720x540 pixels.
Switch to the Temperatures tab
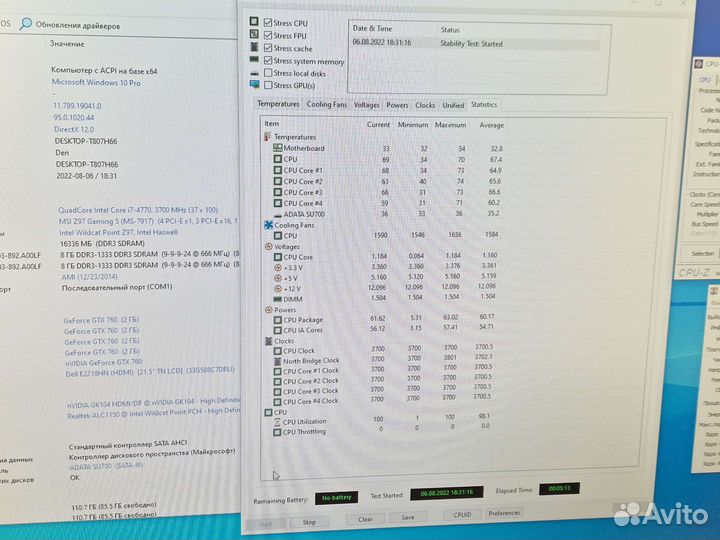(x=278, y=104)
